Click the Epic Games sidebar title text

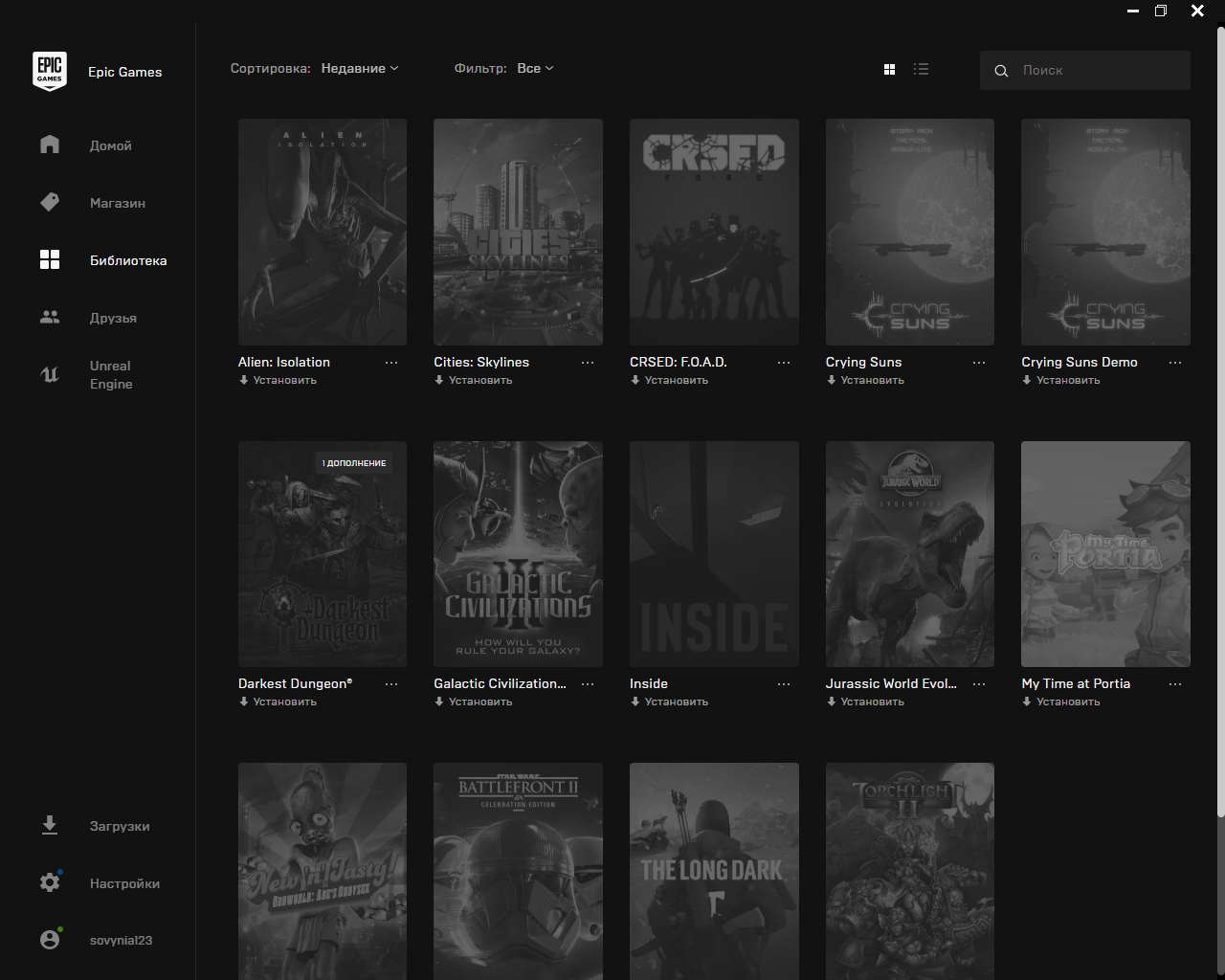pos(125,72)
